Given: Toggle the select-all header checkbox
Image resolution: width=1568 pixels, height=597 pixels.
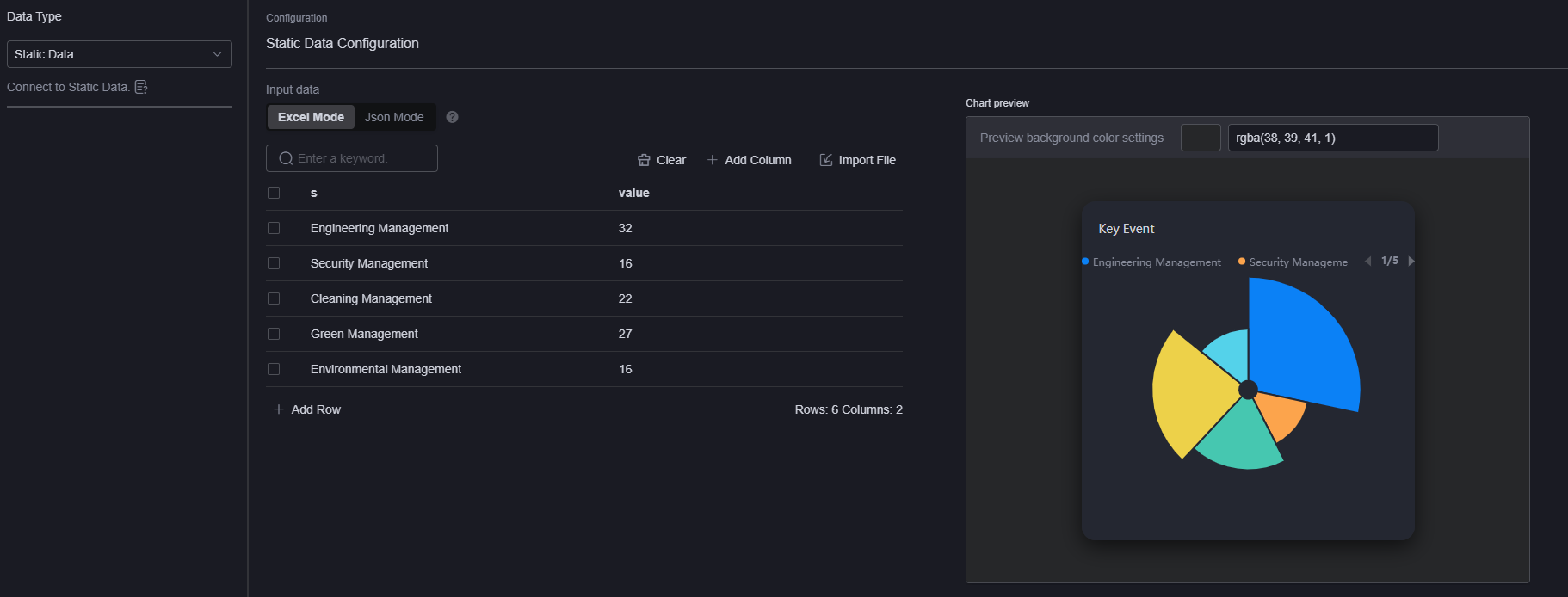Looking at the screenshot, I should point(274,193).
